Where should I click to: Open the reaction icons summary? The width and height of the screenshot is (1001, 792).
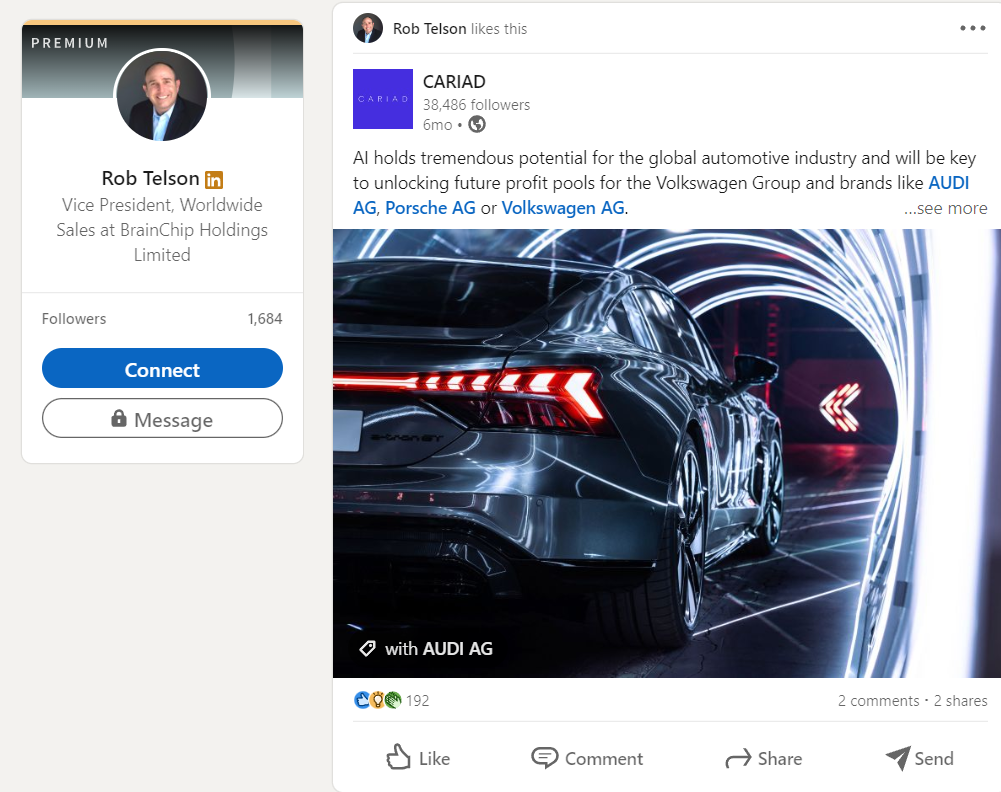click(377, 700)
